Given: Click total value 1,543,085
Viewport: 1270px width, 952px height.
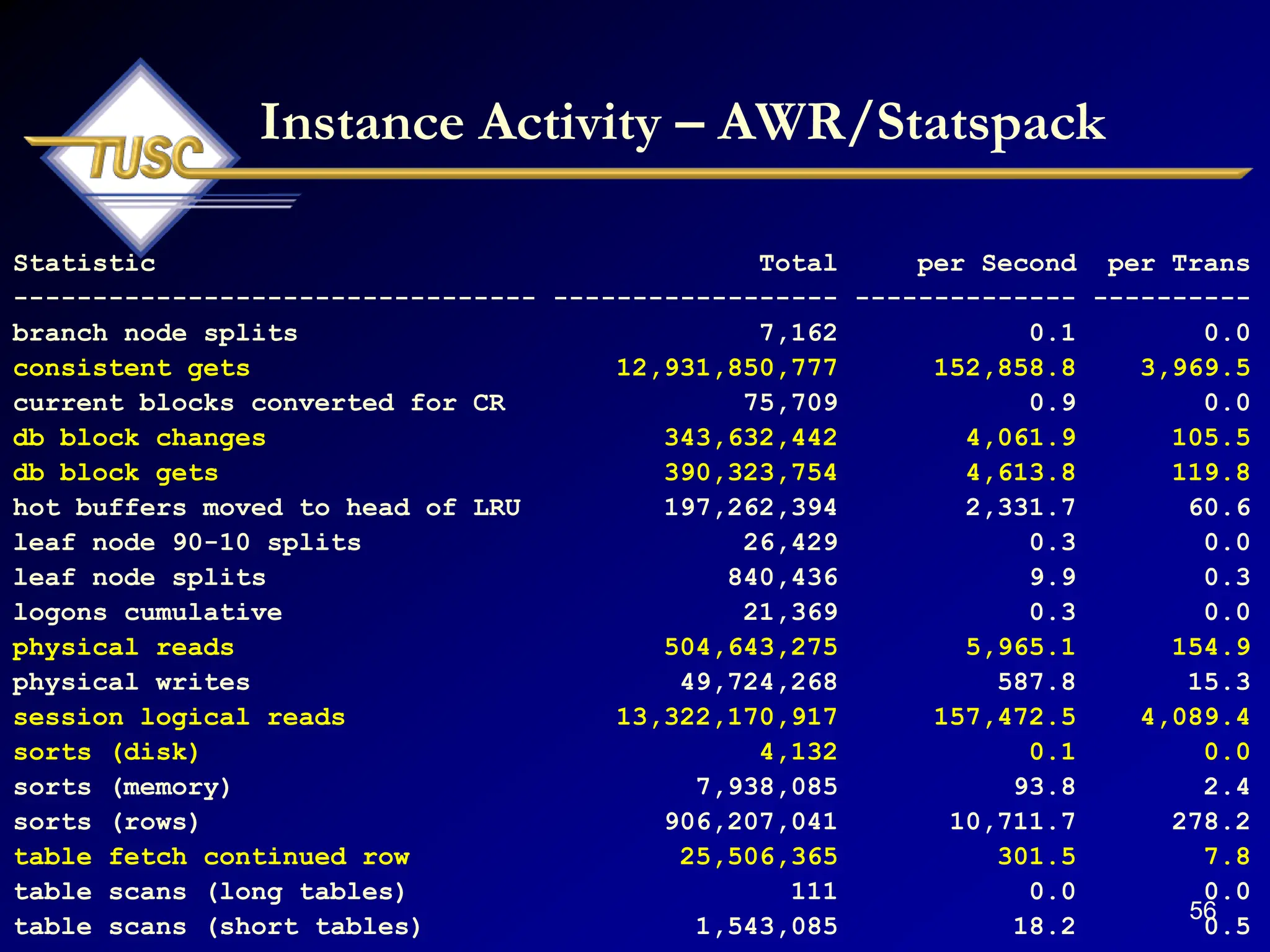Looking at the screenshot, I should click(x=766, y=927).
